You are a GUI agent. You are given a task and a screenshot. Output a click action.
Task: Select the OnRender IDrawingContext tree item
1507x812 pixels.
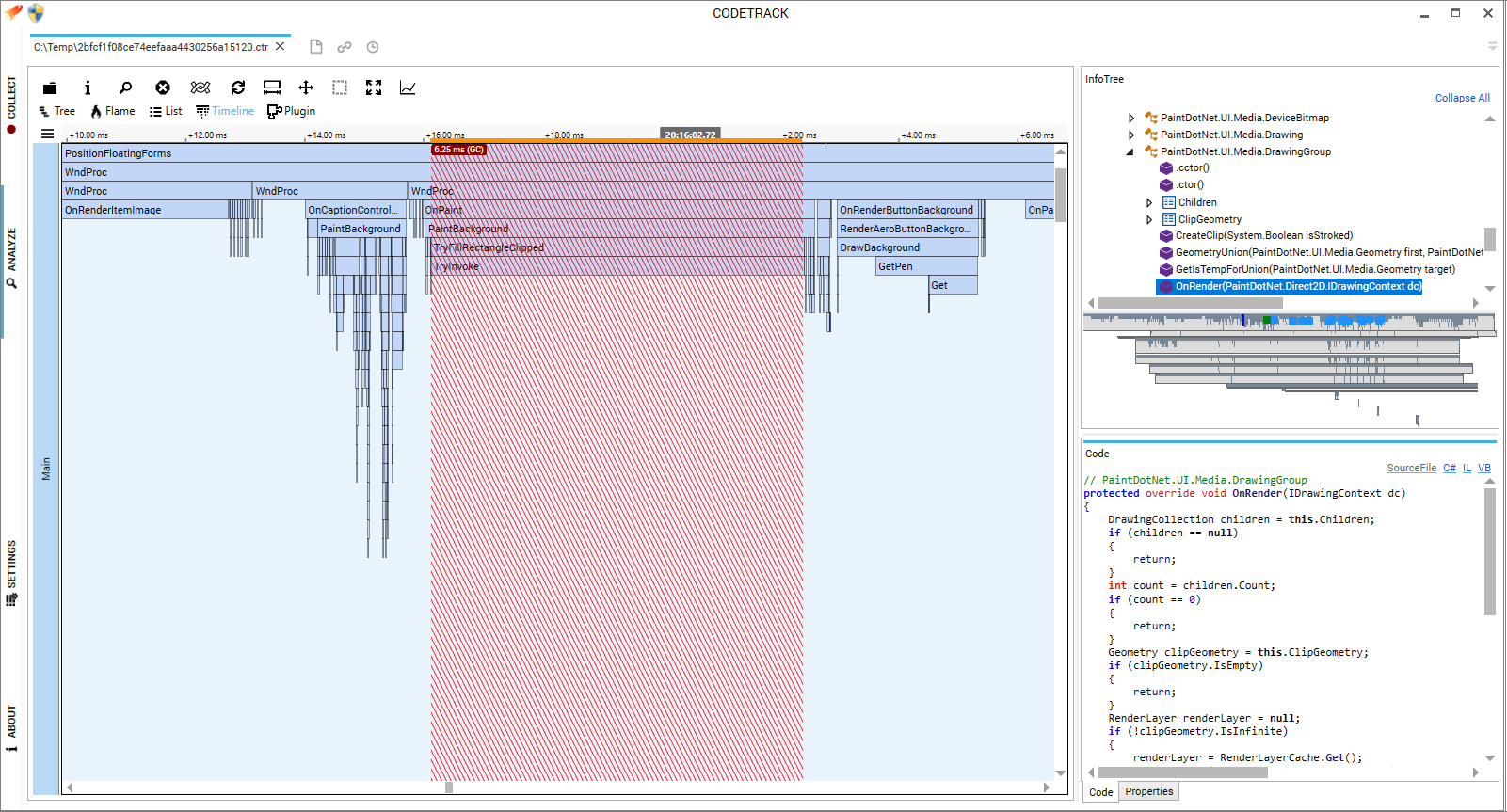[x=1289, y=286]
